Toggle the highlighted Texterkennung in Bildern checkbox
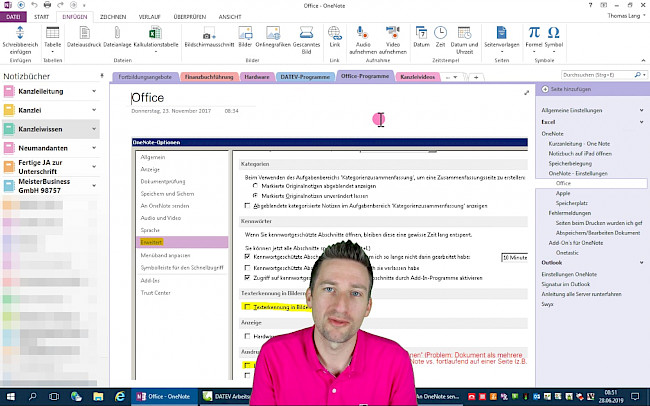The image size is (650, 406). [x=247, y=306]
